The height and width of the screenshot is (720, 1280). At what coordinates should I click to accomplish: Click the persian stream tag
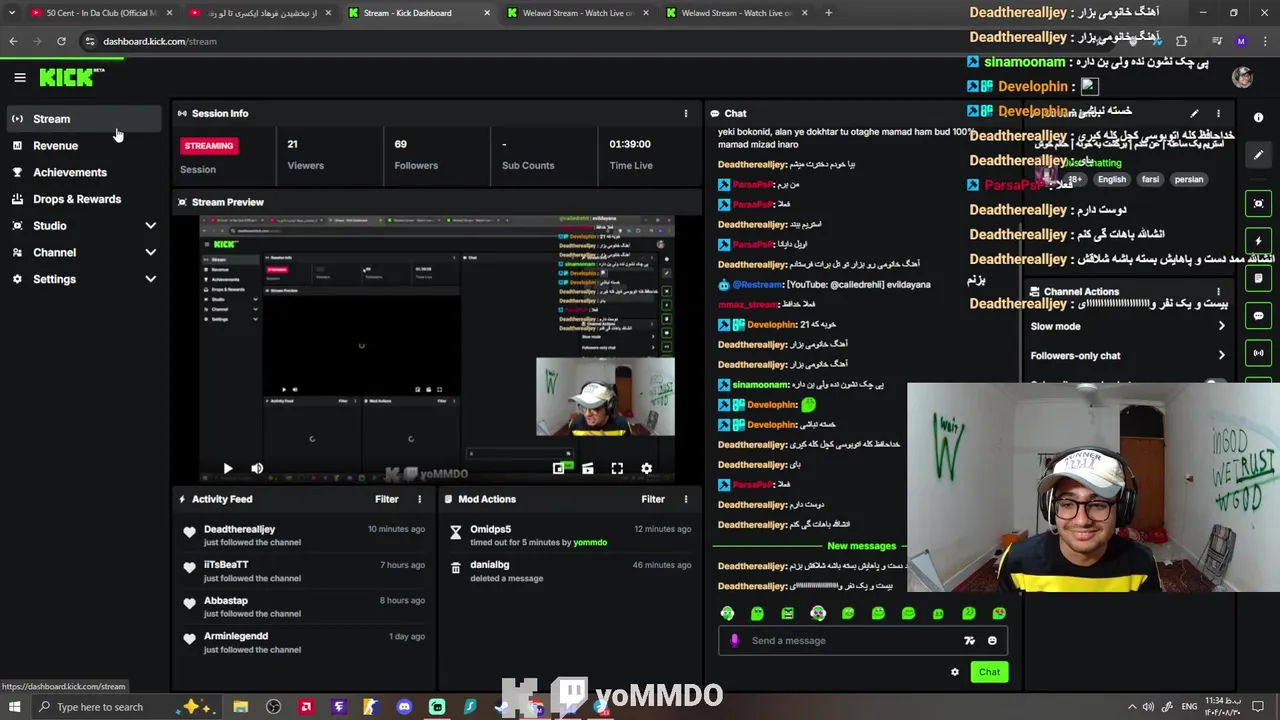pos(1188,179)
